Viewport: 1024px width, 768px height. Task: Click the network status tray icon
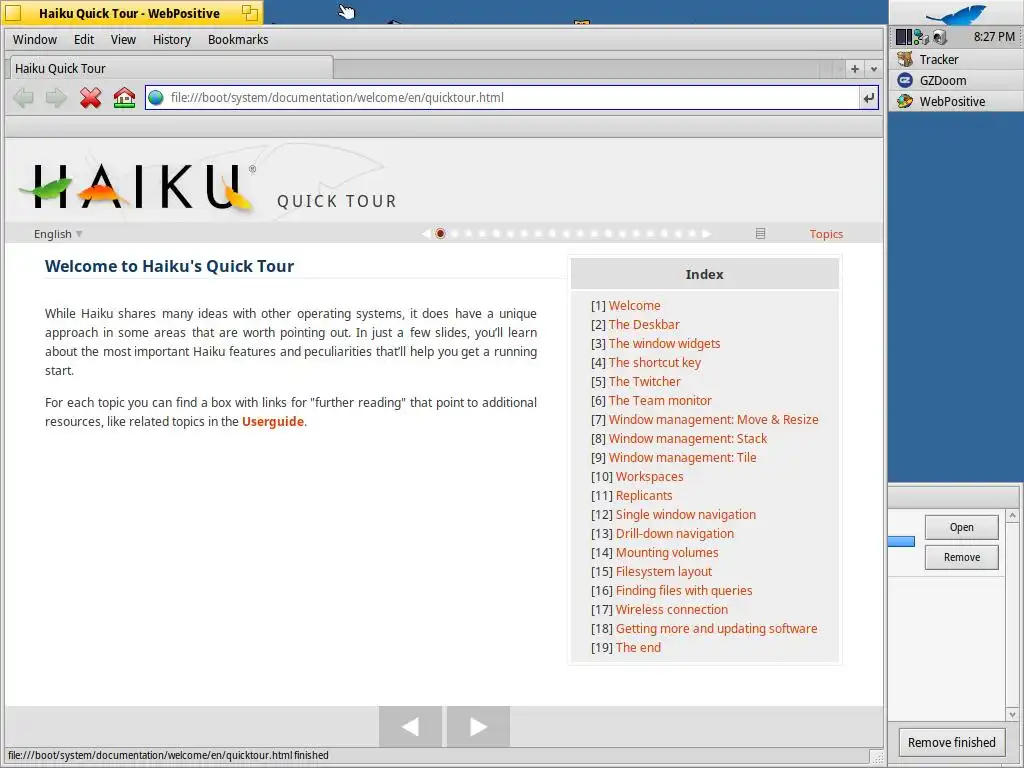(921, 37)
